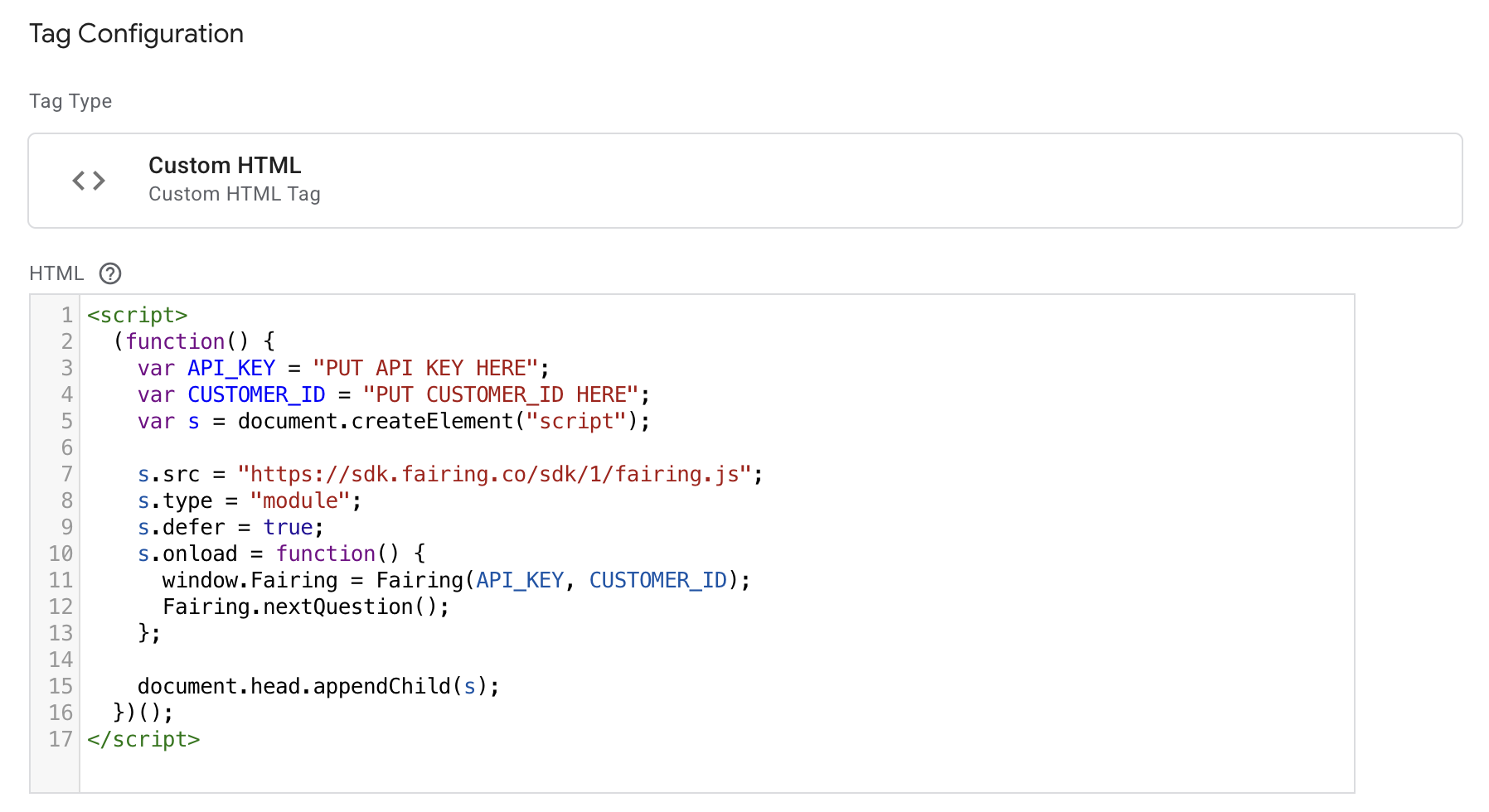The image size is (1489, 812).
Task: Click the "module" string on line 8
Action: (300, 500)
